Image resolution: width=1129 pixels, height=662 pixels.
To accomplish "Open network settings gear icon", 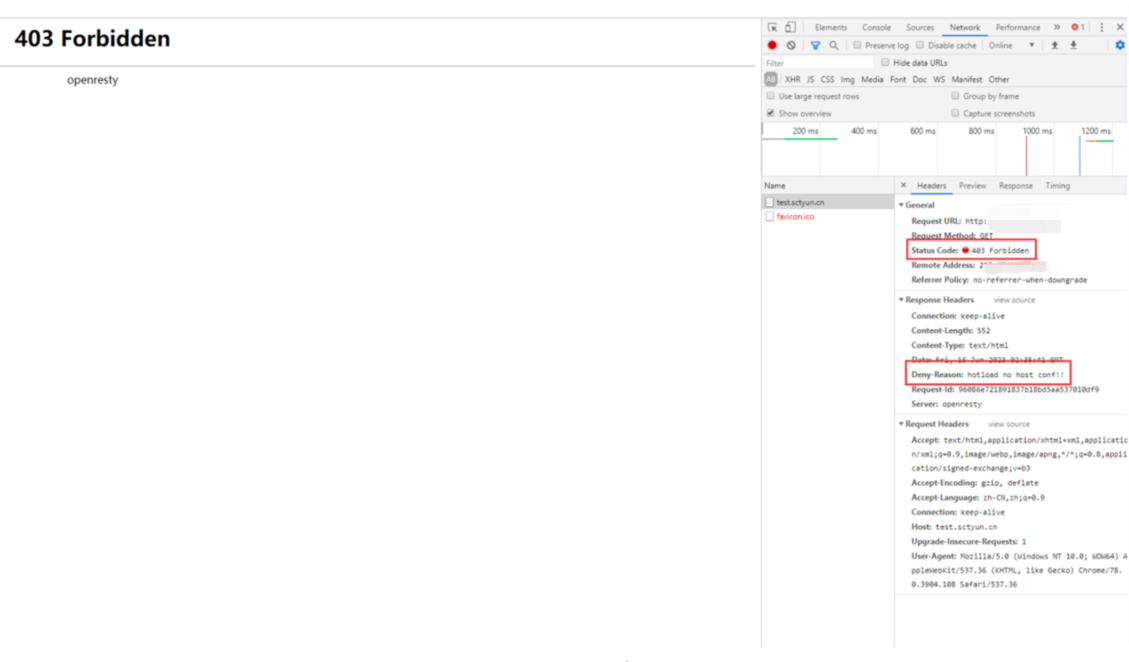I will [1120, 45].
